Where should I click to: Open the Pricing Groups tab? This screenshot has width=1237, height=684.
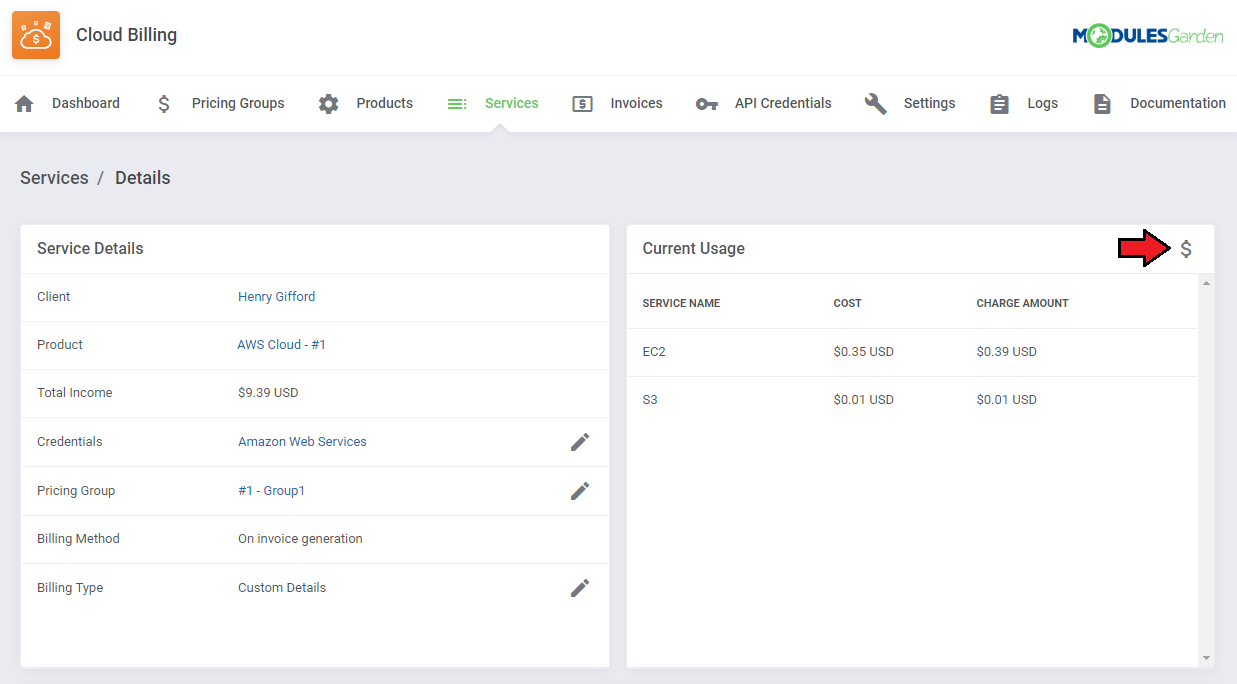tap(238, 103)
